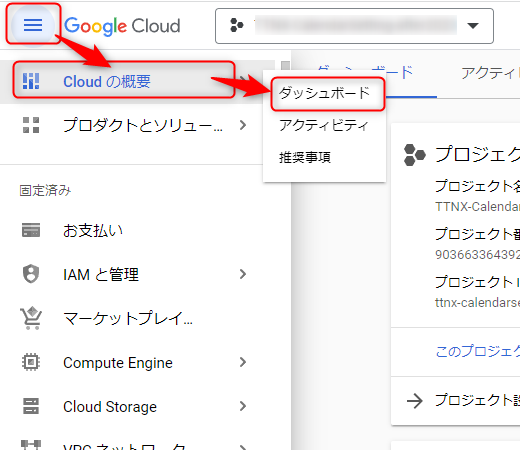Open お支払い billing item
Screen dimensions: 520x450
pos(137,230)
